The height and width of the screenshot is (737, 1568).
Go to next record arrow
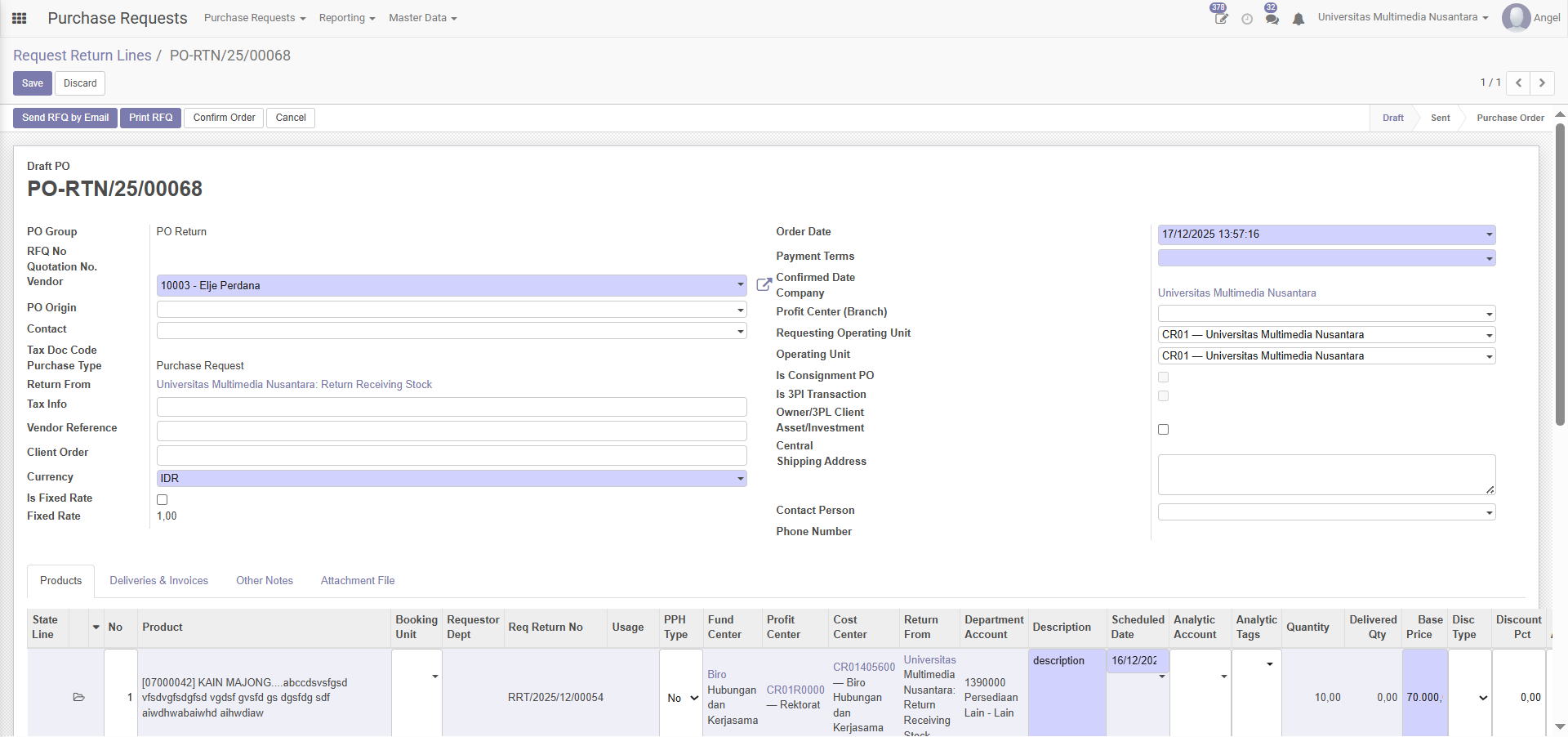(x=1542, y=83)
